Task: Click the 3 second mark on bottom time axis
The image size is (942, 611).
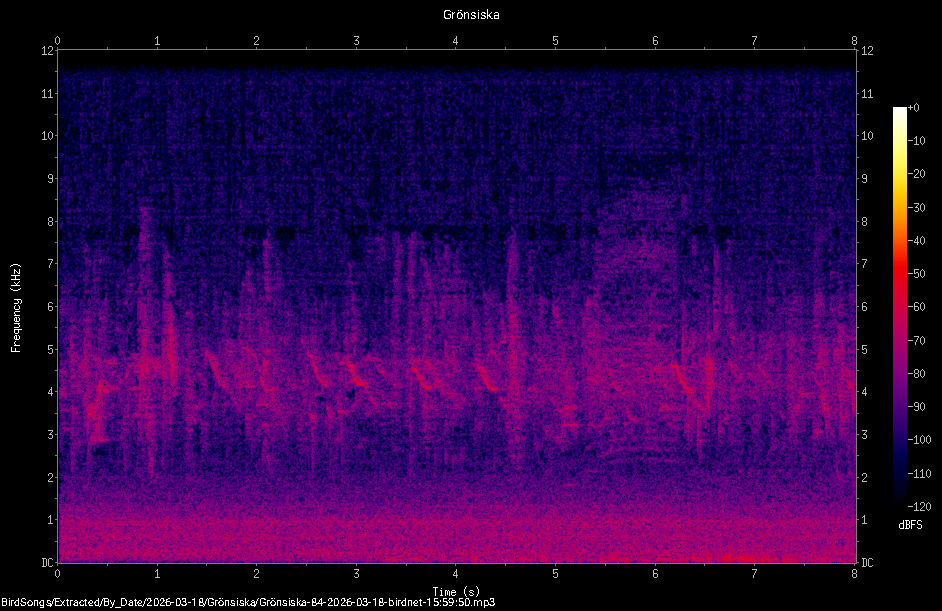Action: point(356,574)
